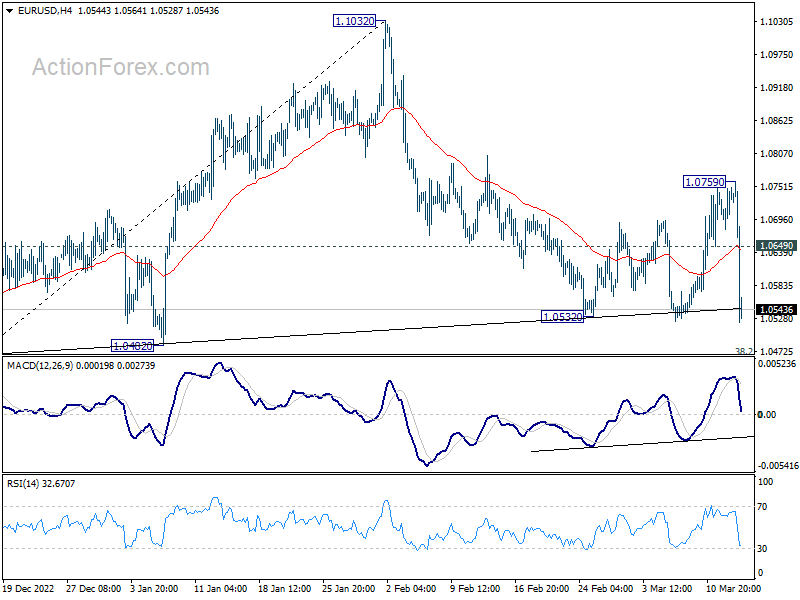Open the chart menu triangle beside EURUSD,H4
The height and width of the screenshot is (600, 800).
point(10,11)
